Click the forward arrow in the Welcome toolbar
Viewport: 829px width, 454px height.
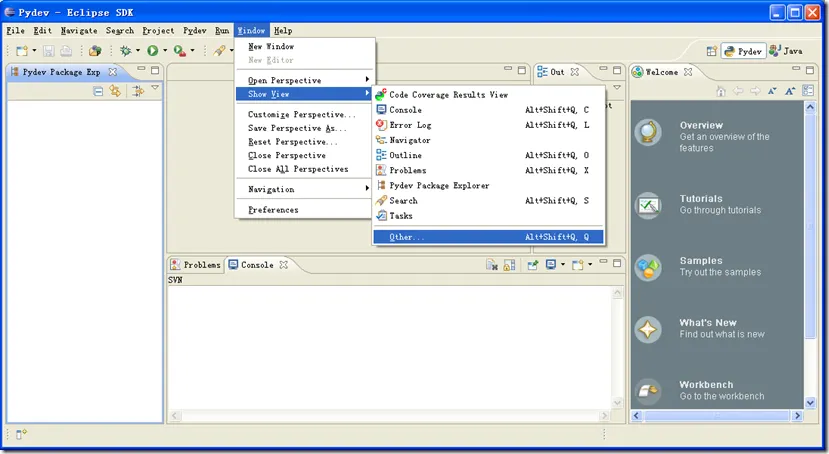click(x=755, y=91)
